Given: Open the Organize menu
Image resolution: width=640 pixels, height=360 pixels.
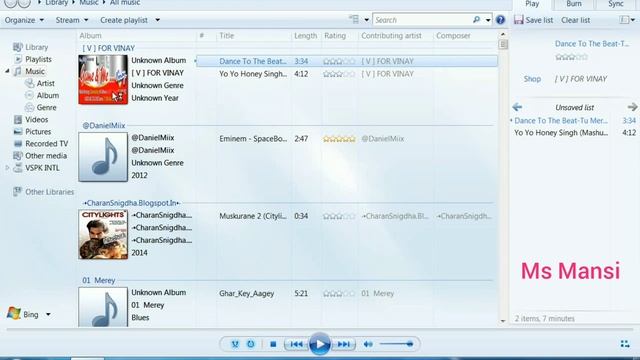Looking at the screenshot, I should tap(24, 20).
